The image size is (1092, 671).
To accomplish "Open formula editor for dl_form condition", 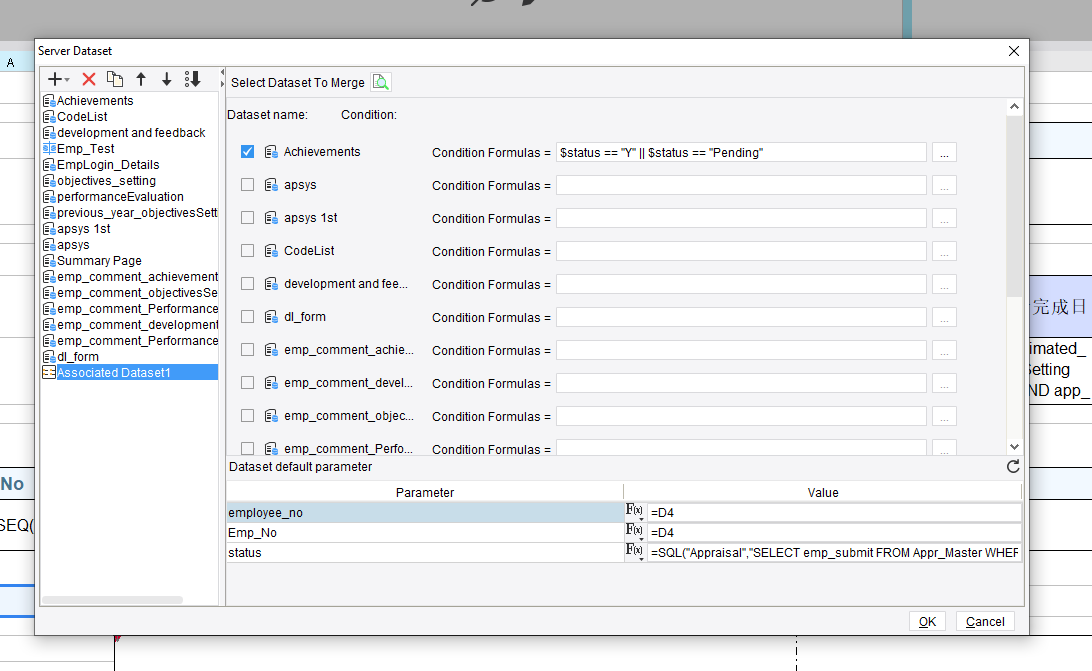I will coord(944,317).
